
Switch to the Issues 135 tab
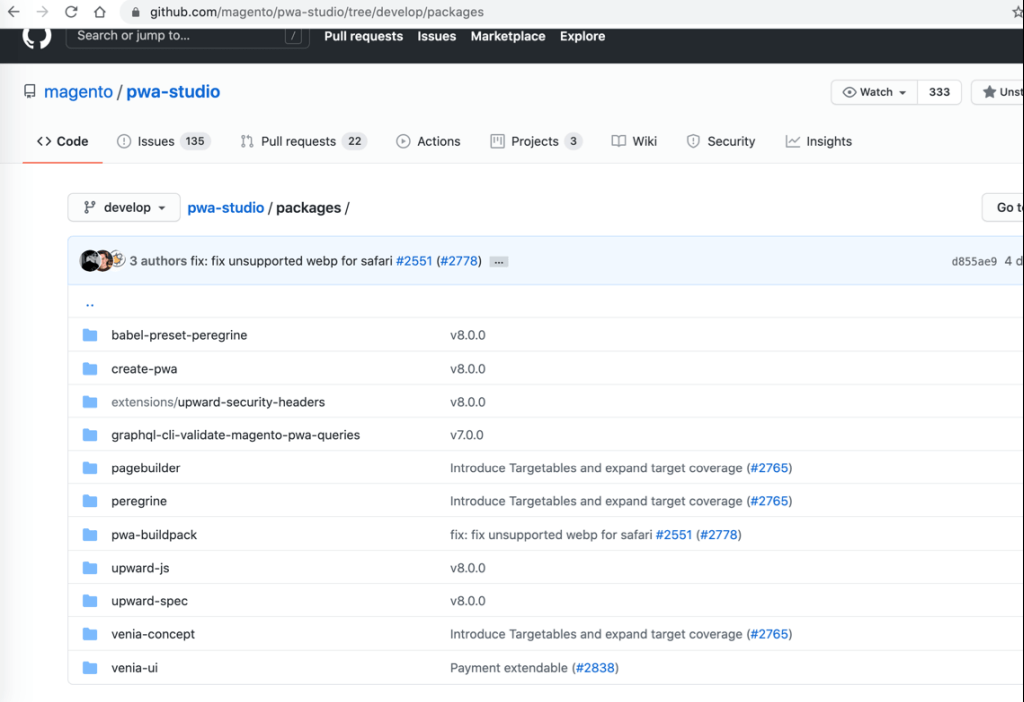click(x=163, y=141)
